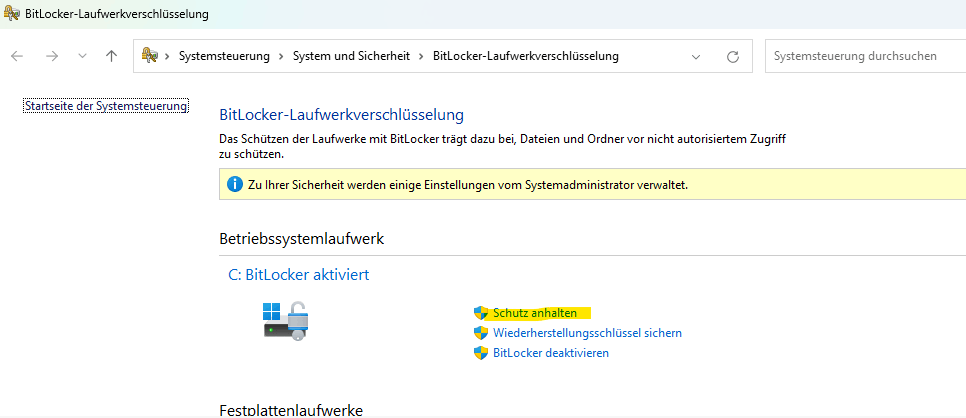This screenshot has height=418, width=966.
Task: Click the Back navigation arrow
Action: 17,56
